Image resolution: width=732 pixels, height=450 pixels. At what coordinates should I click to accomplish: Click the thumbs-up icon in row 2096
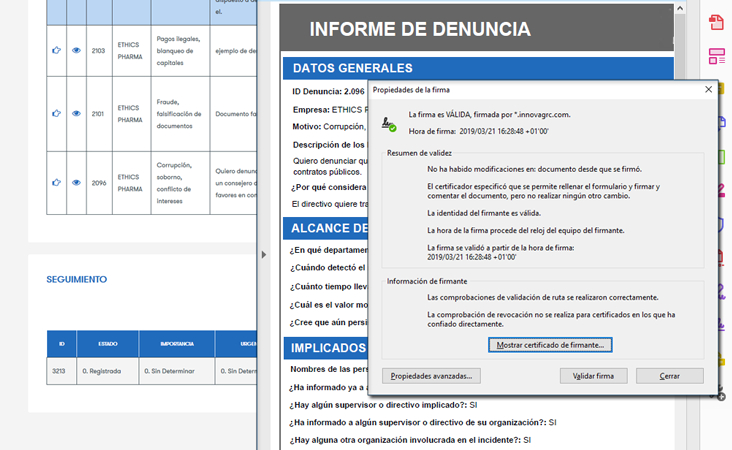click(56, 182)
